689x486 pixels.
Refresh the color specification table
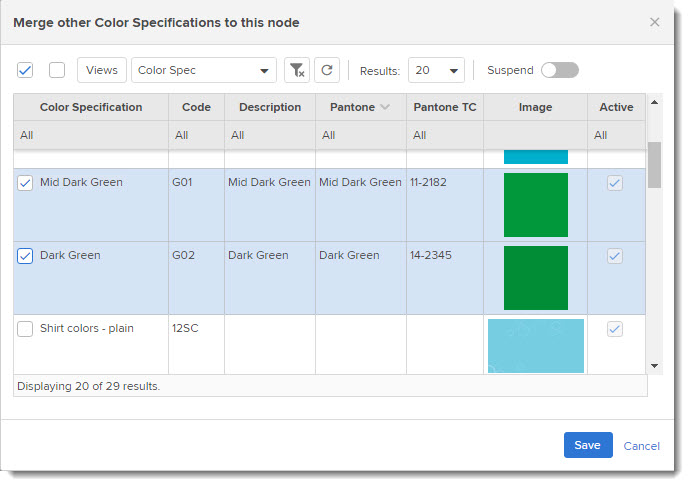pos(327,70)
